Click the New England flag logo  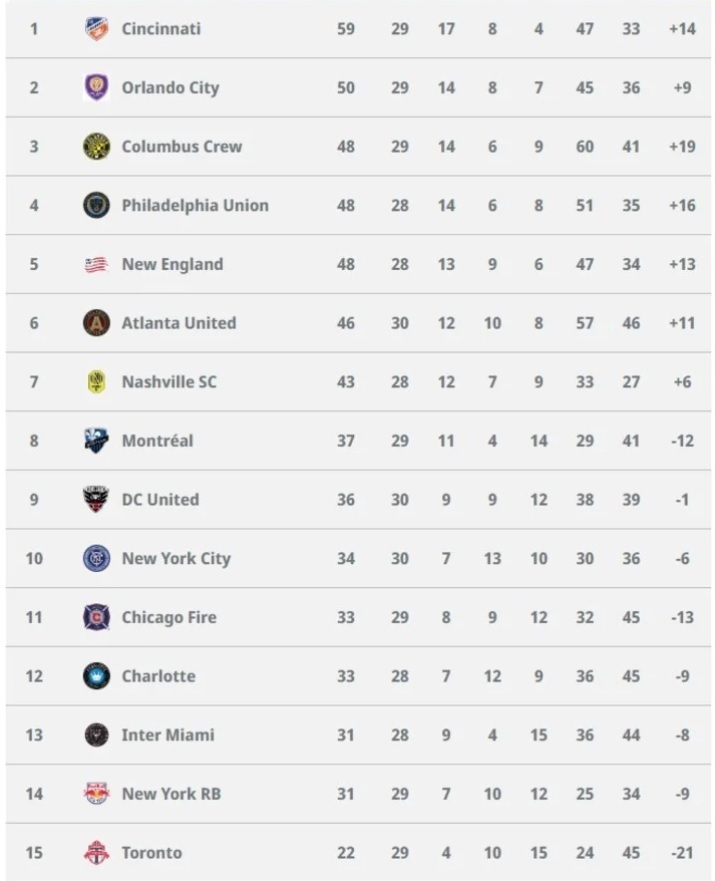[96, 264]
